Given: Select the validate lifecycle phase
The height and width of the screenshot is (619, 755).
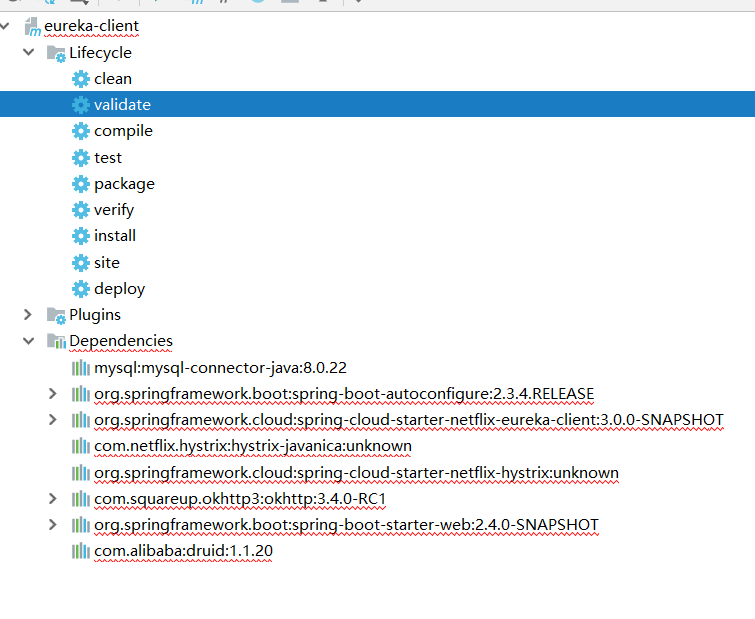Looking at the screenshot, I should (122, 105).
